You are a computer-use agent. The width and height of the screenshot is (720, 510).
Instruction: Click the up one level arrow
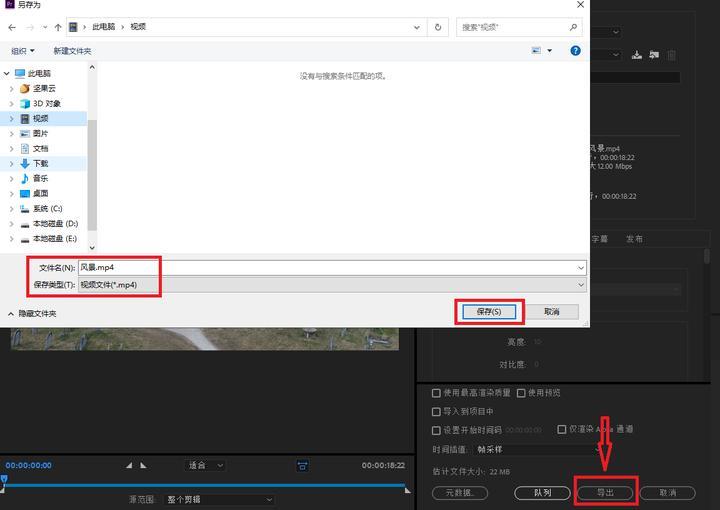click(x=59, y=27)
